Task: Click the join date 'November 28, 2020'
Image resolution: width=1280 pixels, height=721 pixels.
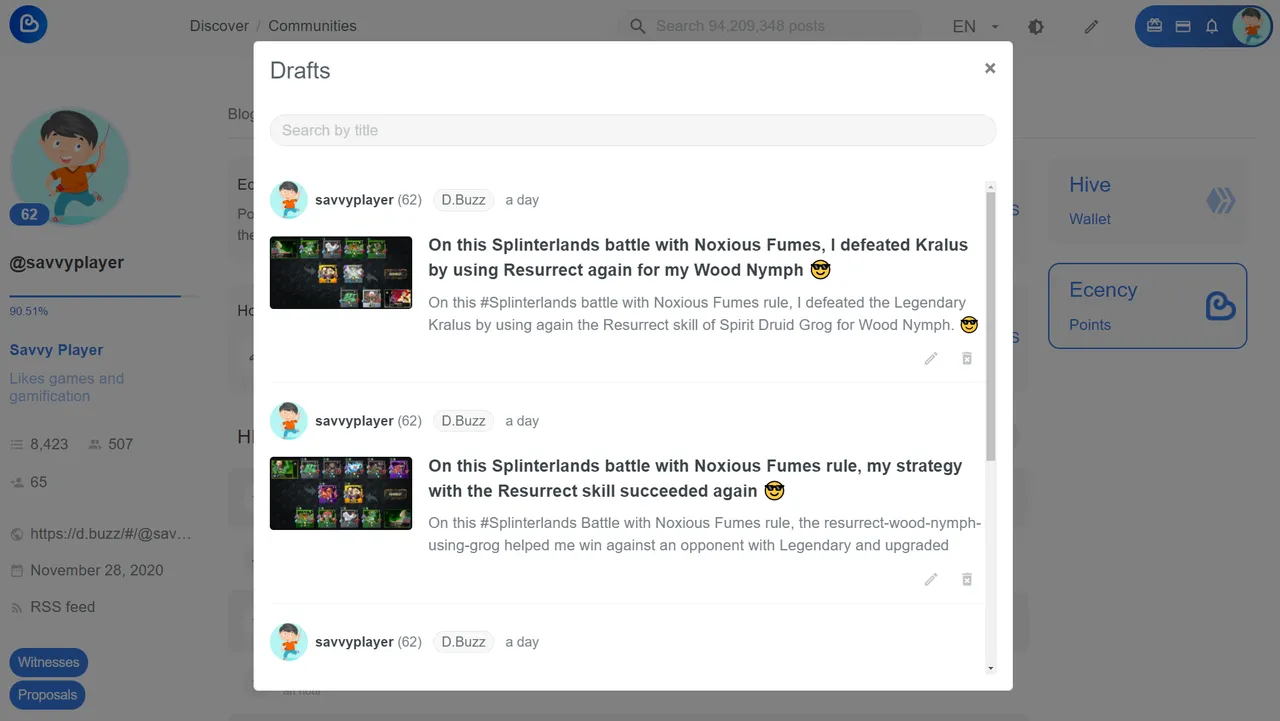Action: [87, 570]
